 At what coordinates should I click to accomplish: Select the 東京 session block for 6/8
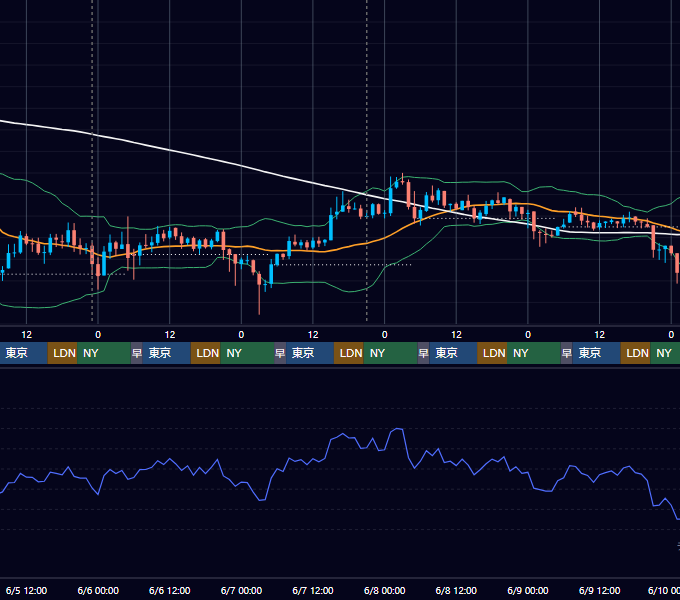pos(453,353)
